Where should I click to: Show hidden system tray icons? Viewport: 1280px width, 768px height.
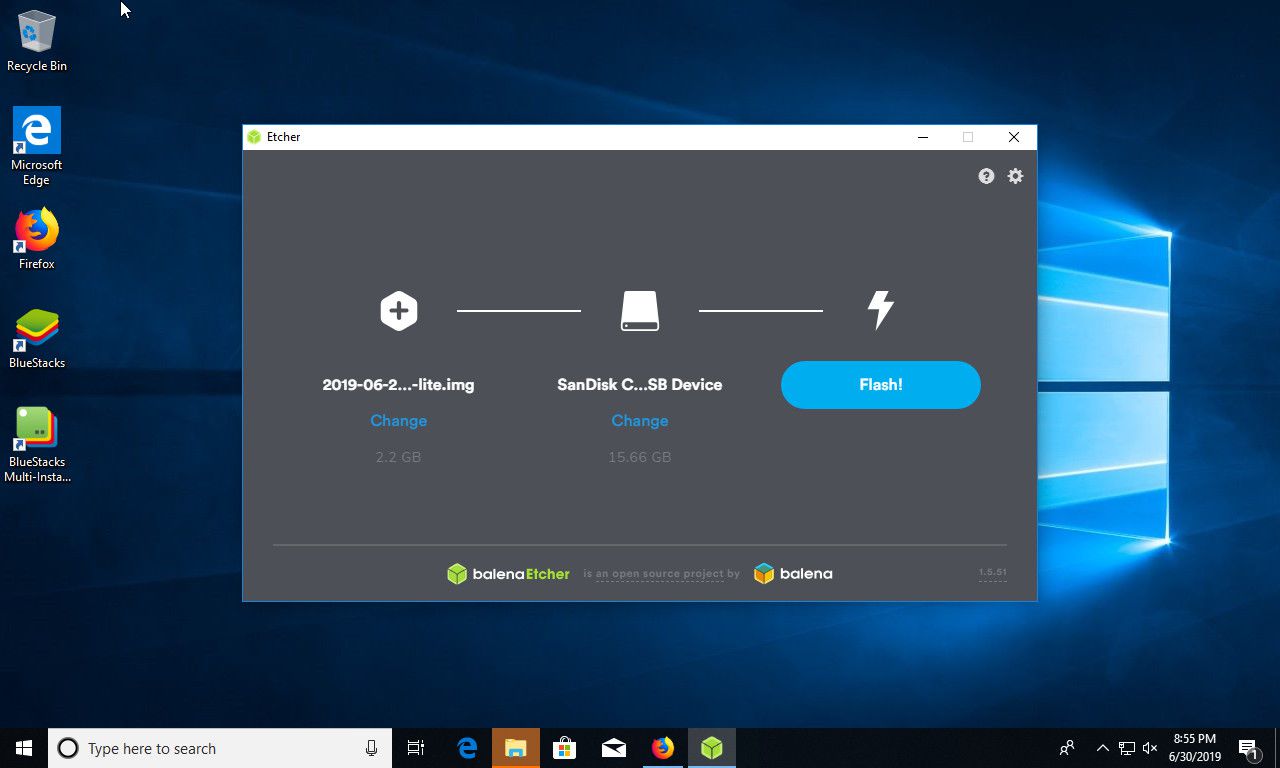(1103, 748)
